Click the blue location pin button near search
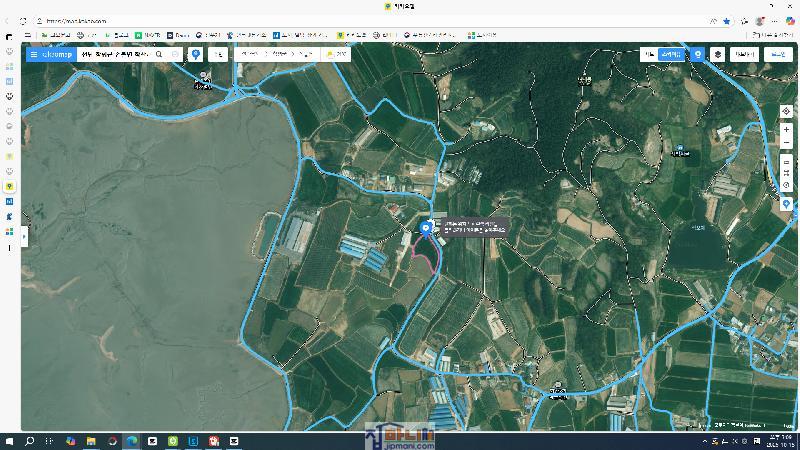Viewport: 800px width, 450px height. pos(196,54)
